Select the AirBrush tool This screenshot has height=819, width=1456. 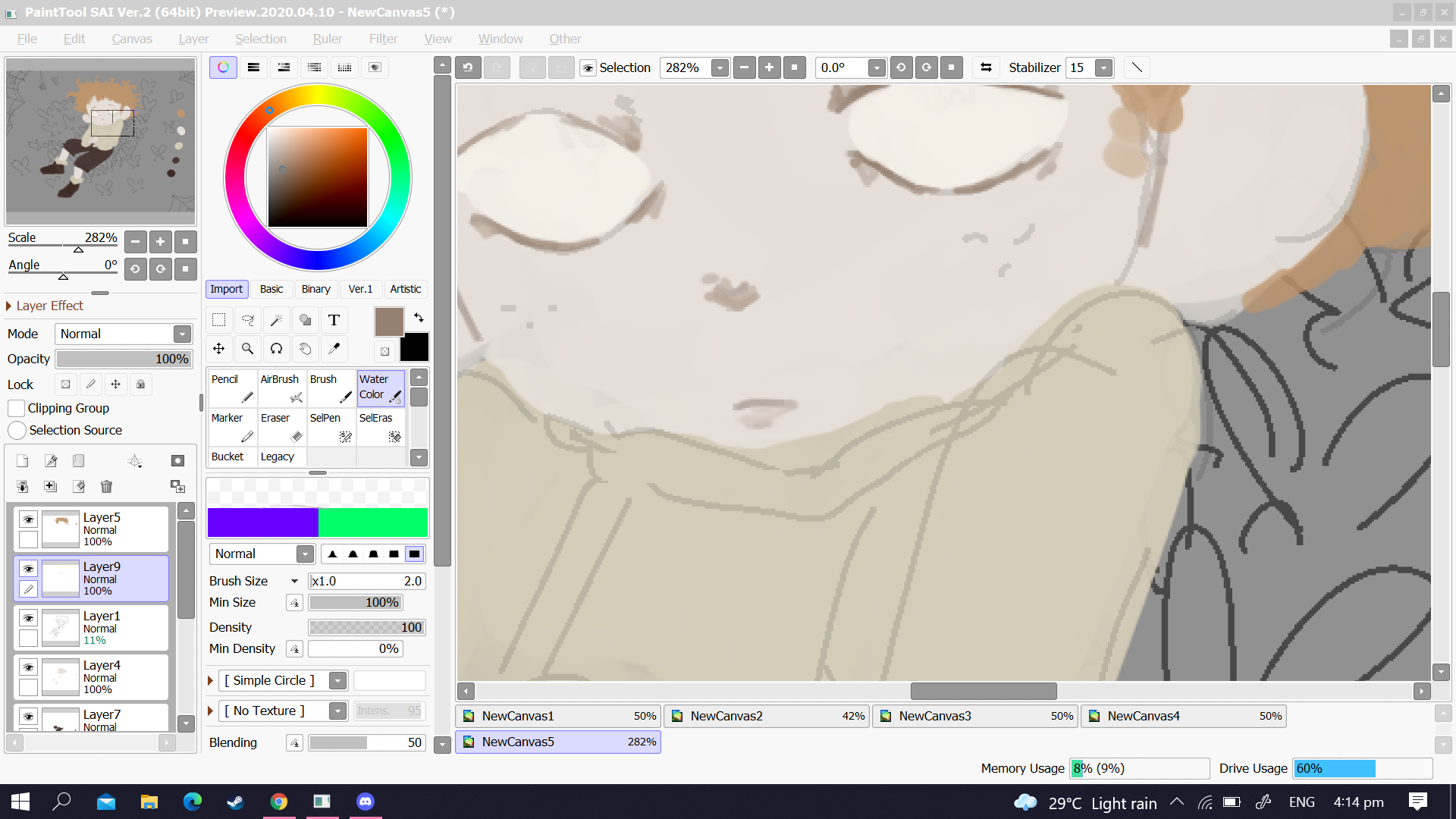pyautogui.click(x=281, y=388)
